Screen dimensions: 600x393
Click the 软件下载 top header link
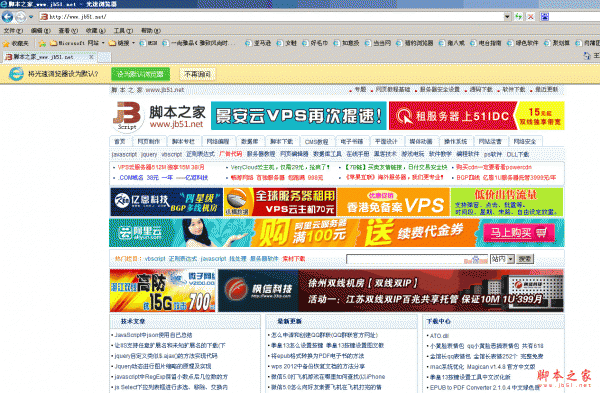click(514, 89)
